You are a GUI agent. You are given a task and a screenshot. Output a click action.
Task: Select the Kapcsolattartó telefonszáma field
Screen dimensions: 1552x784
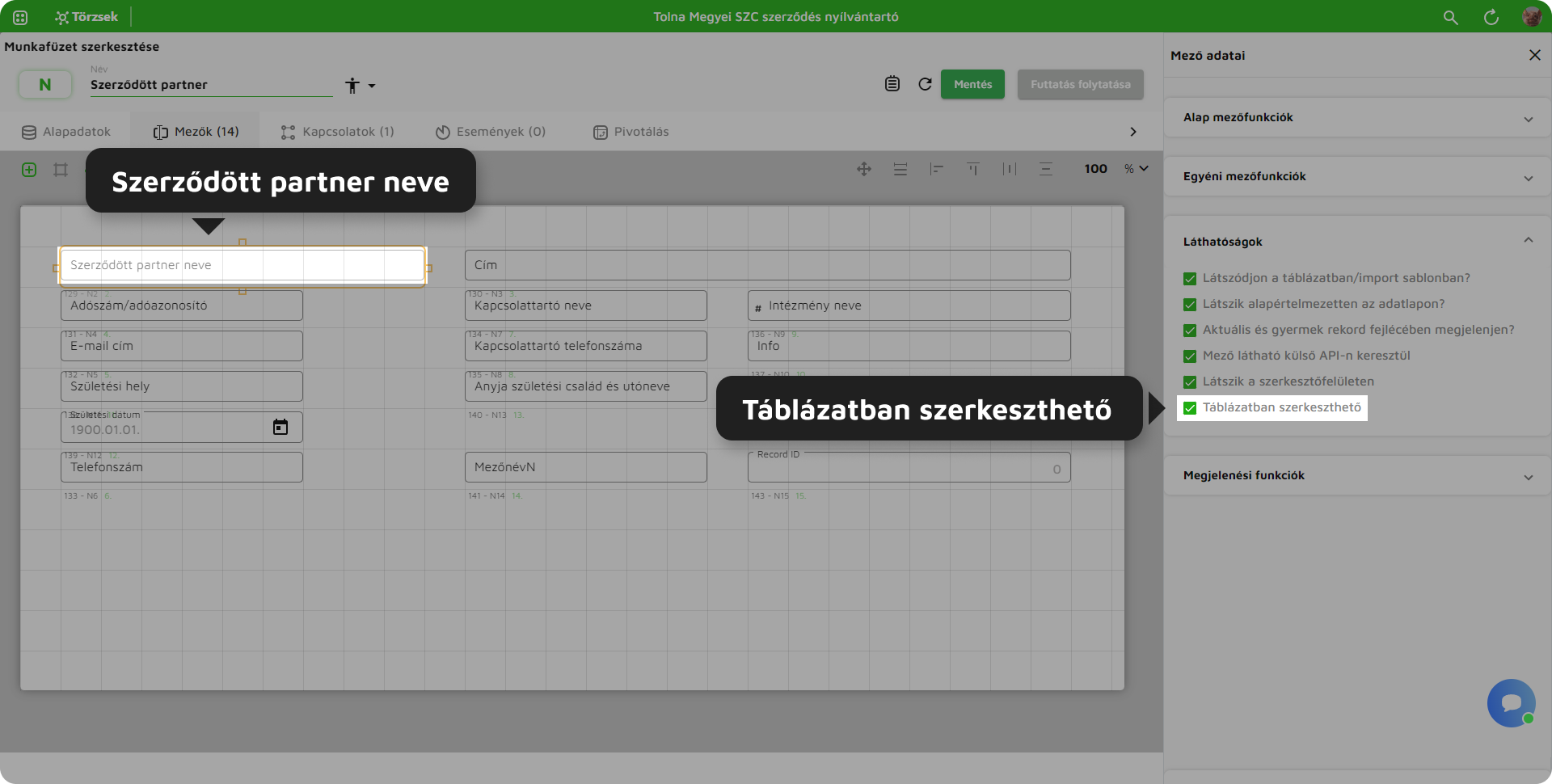click(x=586, y=346)
